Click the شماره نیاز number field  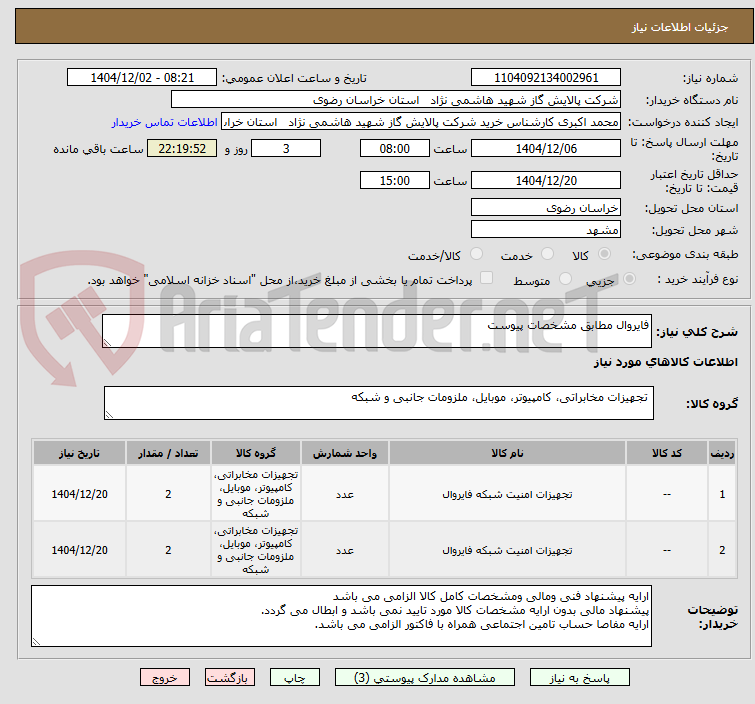pos(546,78)
